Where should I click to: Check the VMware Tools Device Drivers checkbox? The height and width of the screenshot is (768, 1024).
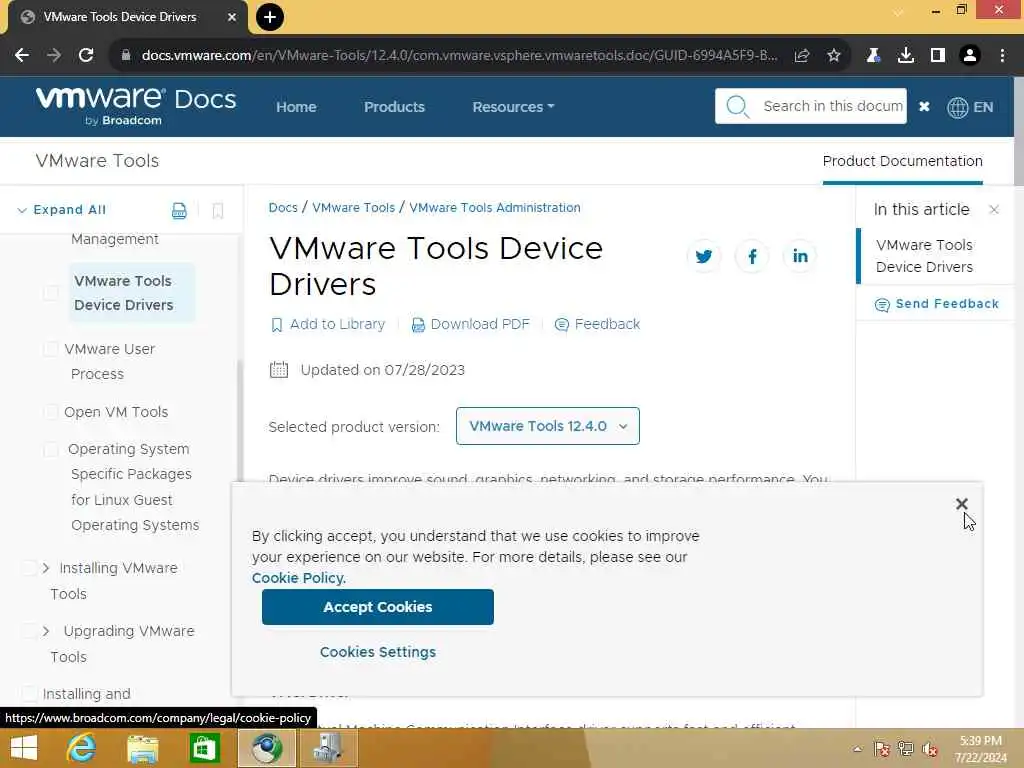(x=50, y=293)
